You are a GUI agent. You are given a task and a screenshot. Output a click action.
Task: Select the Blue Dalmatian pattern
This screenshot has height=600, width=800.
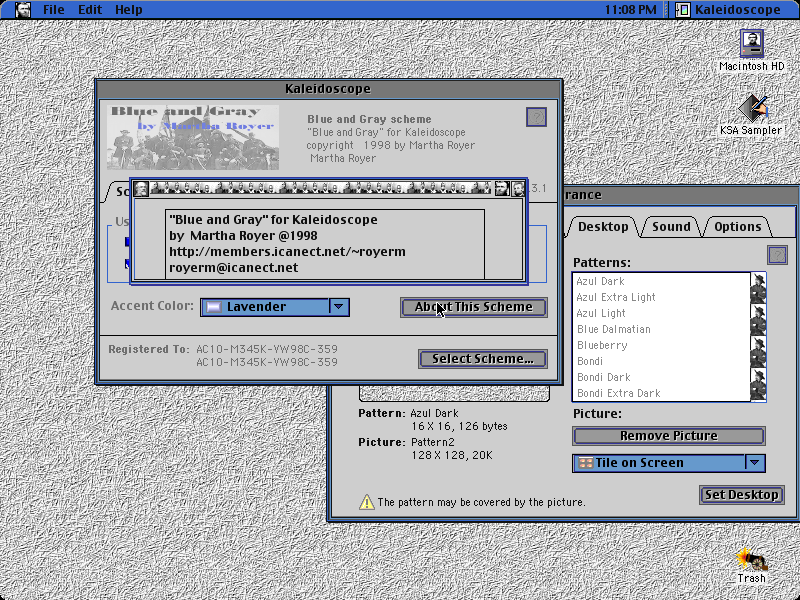[661, 329]
